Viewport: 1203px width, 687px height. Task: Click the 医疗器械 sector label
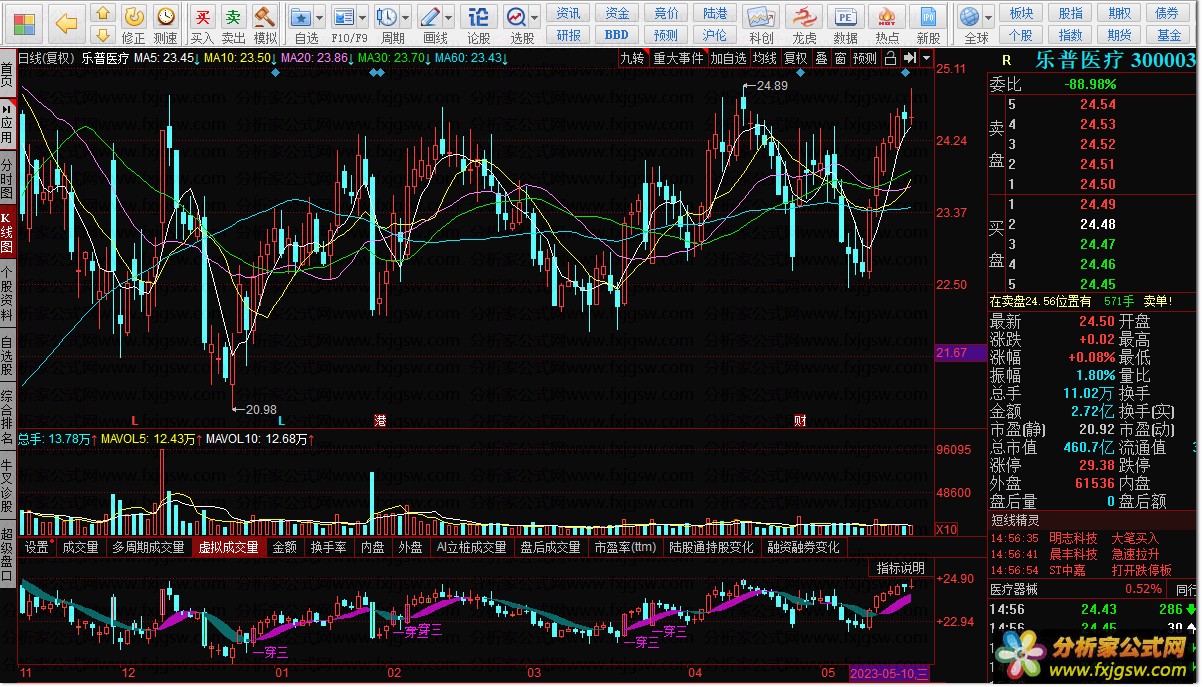tap(1016, 590)
